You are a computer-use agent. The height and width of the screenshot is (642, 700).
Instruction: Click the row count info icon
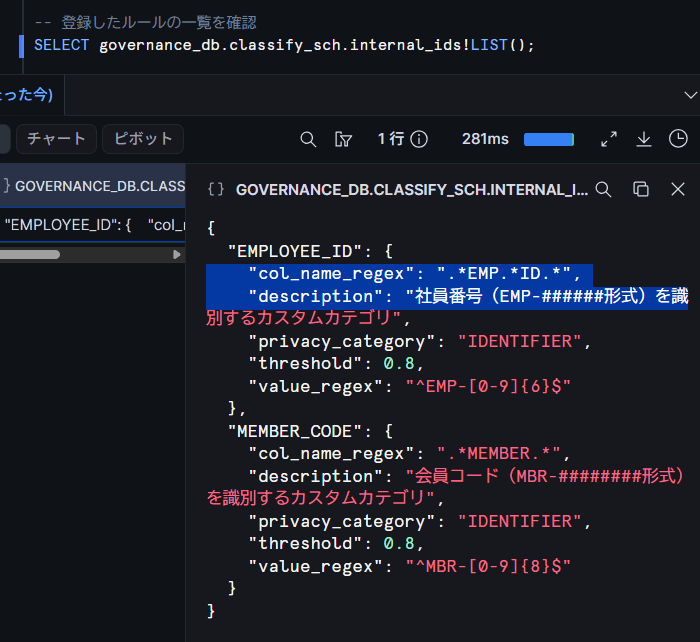pos(419,139)
